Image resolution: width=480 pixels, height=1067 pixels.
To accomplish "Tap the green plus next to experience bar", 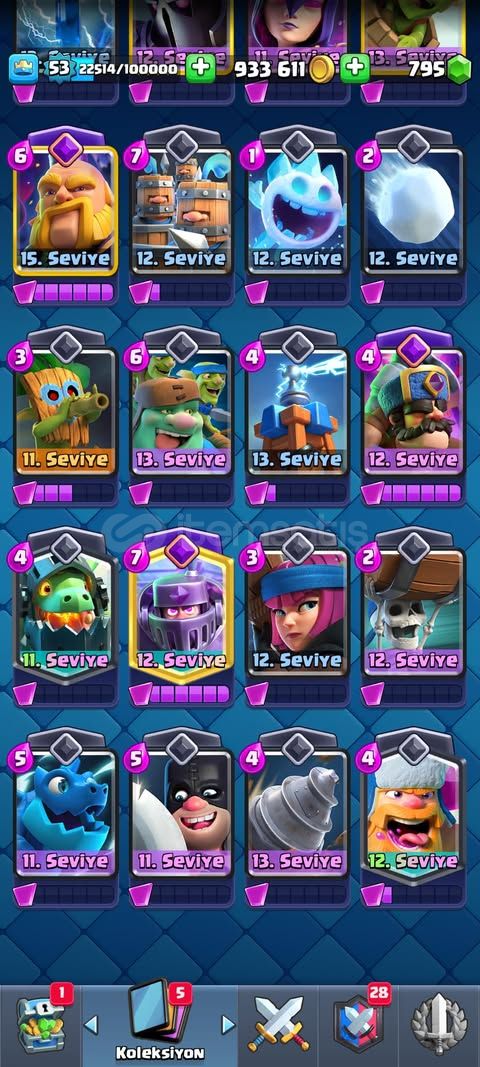I will 200,69.
